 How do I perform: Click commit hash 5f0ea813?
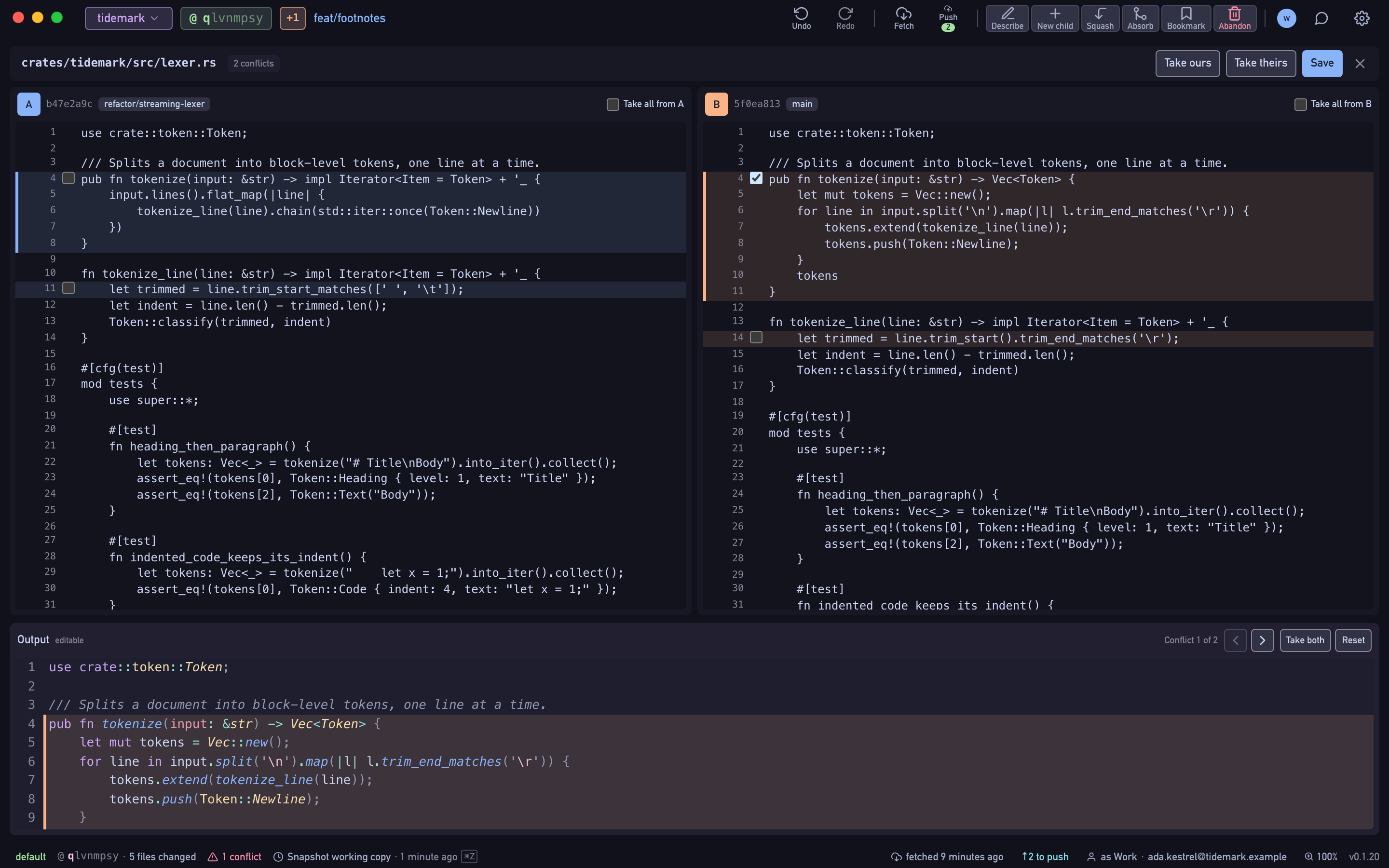757,104
